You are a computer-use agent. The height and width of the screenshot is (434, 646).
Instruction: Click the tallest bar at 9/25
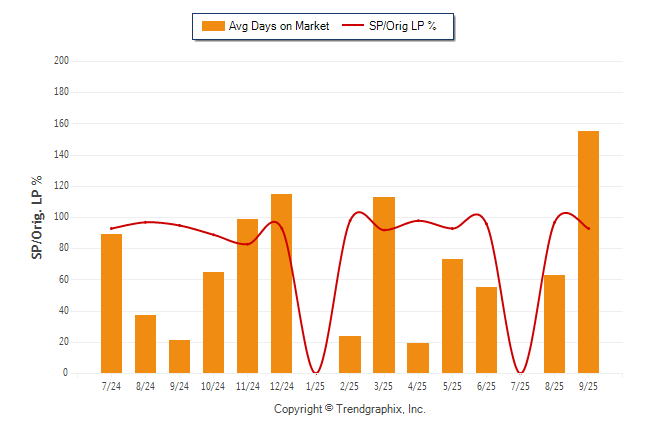(588, 252)
